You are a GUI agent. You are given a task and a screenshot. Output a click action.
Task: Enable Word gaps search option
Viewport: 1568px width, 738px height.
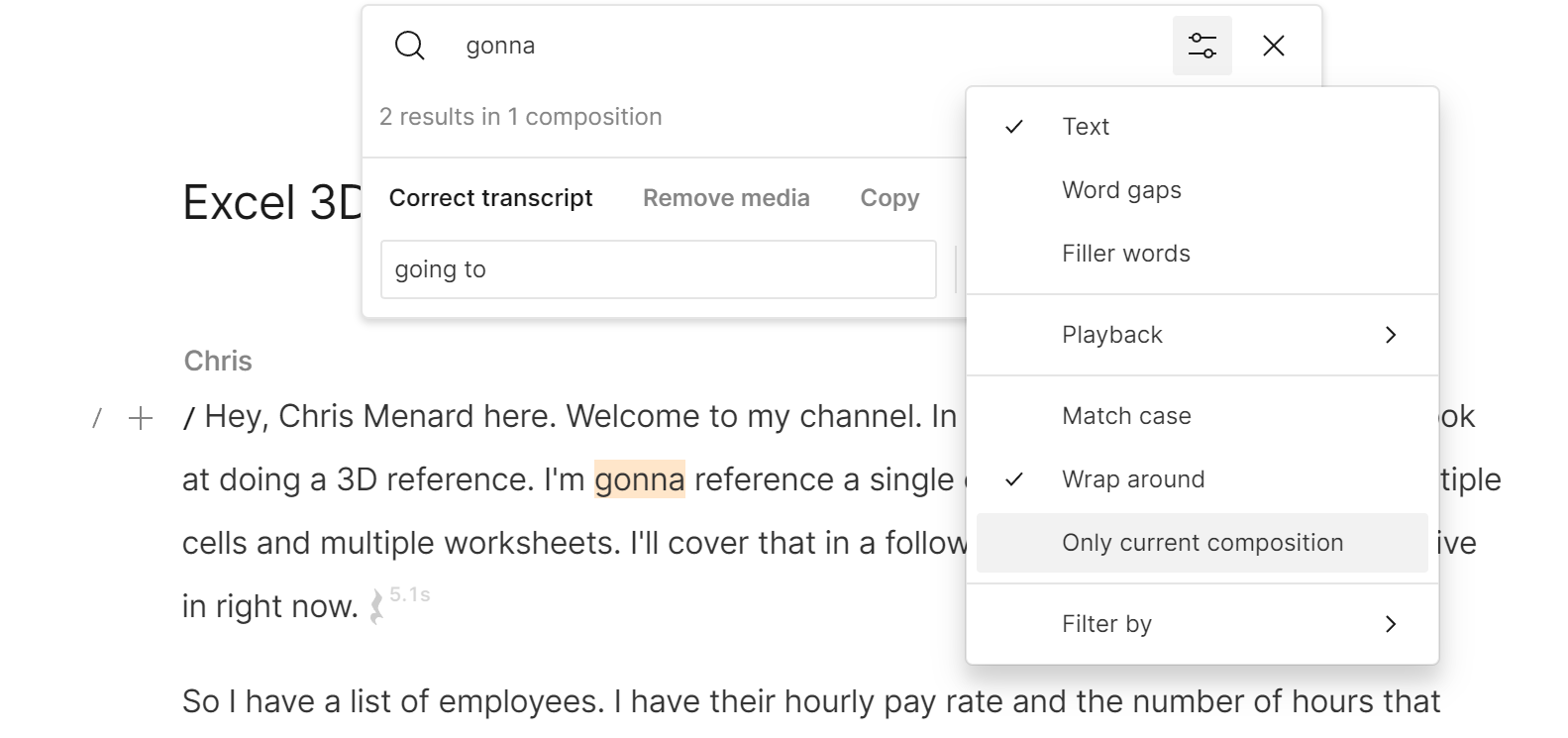[1202, 190]
